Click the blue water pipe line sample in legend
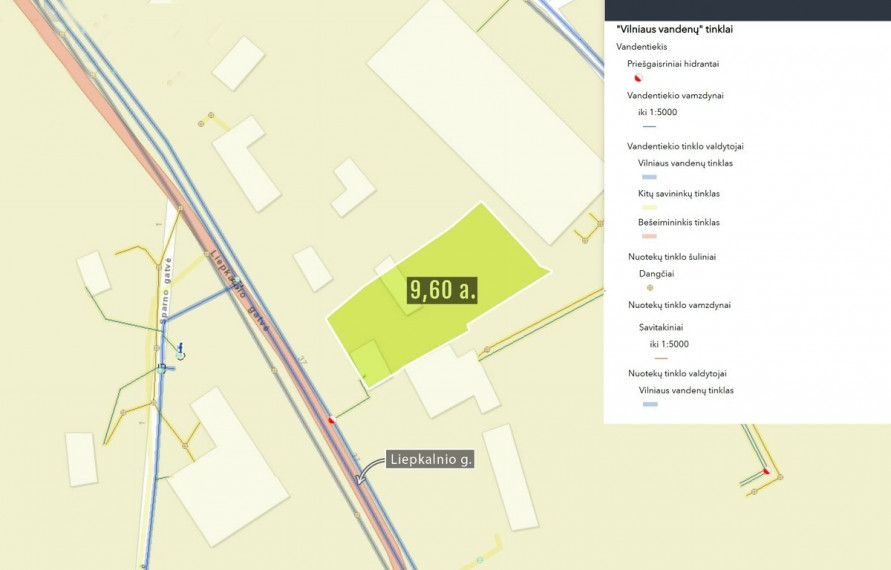This screenshot has width=891, height=570. pyautogui.click(x=649, y=127)
